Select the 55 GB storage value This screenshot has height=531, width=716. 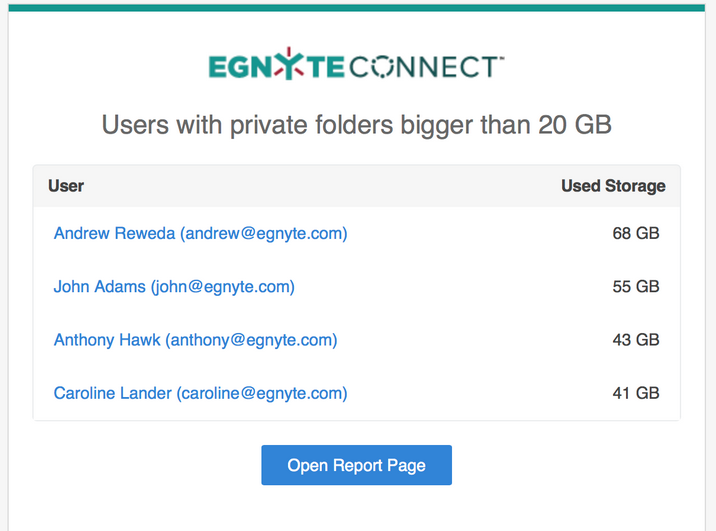[636, 287]
